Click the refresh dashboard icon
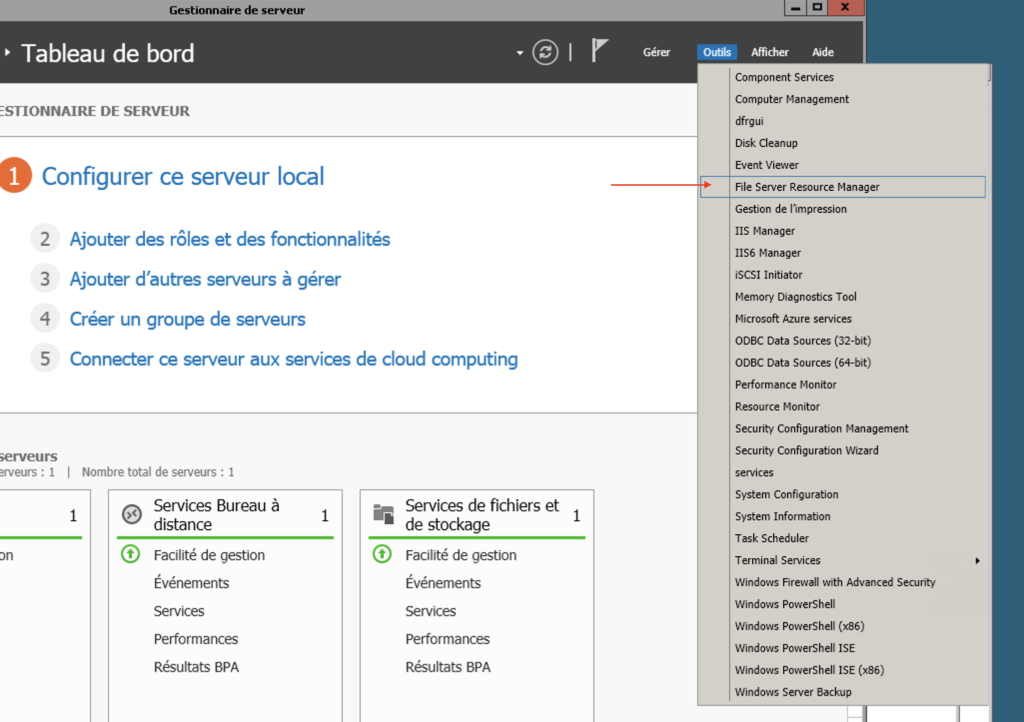 (x=545, y=52)
